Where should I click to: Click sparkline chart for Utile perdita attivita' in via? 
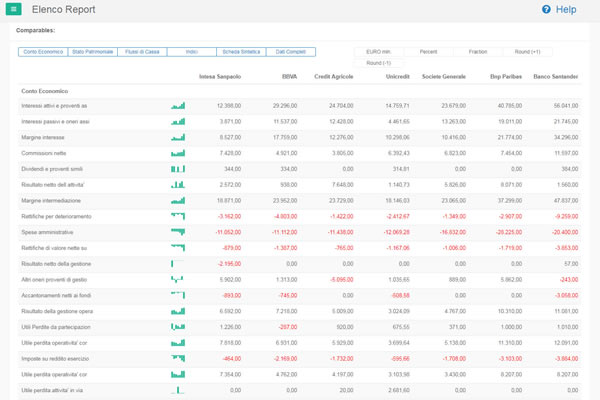point(178,390)
